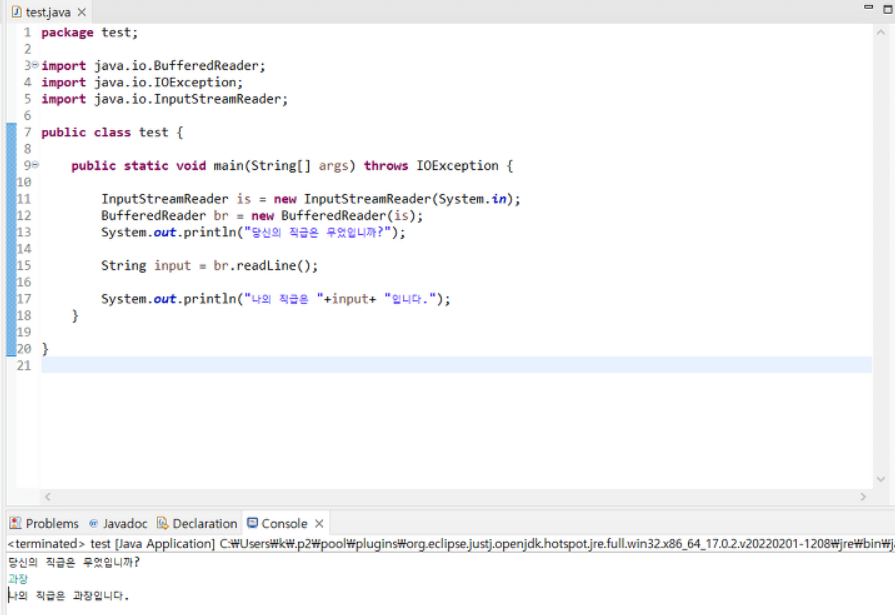This screenshot has height=615, width=895.
Task: Open the Problems view tab
Action: coord(45,523)
